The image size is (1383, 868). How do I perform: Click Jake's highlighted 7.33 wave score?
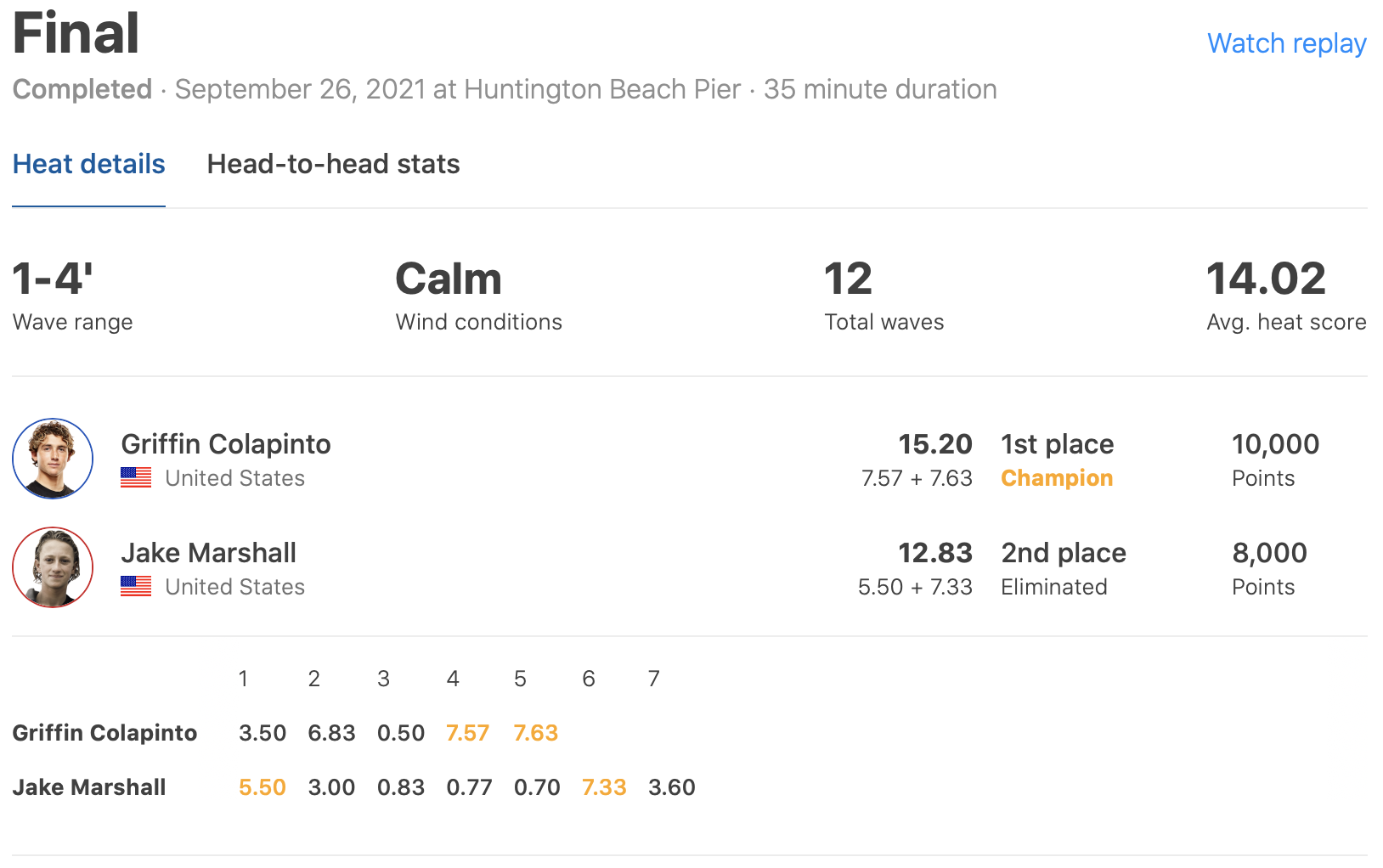click(x=604, y=787)
